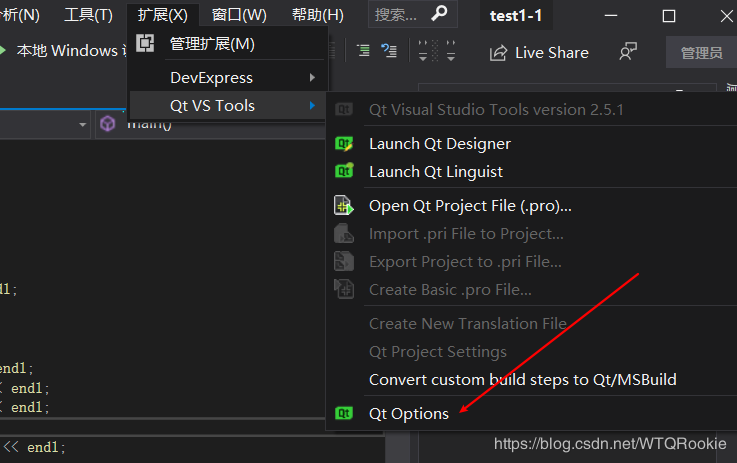Select Convert custom build steps to Qt/MSBuild

click(522, 380)
